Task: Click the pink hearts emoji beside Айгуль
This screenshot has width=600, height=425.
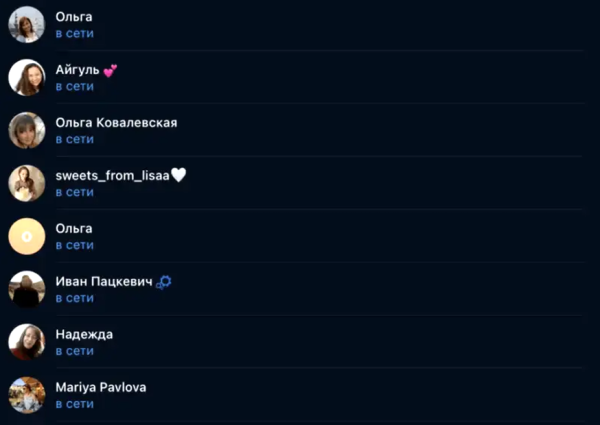Action: (110, 70)
